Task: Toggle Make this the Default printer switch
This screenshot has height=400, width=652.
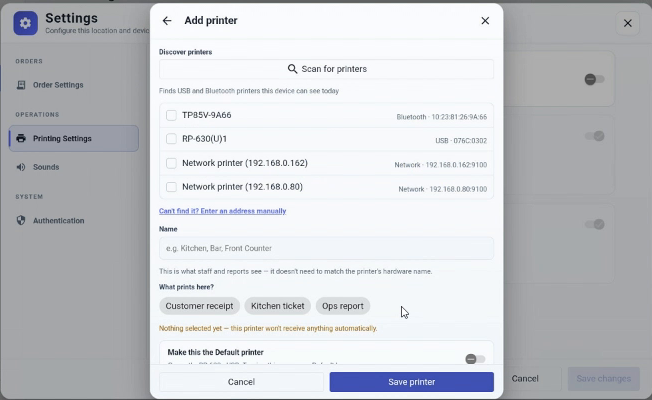Action: coord(475,359)
